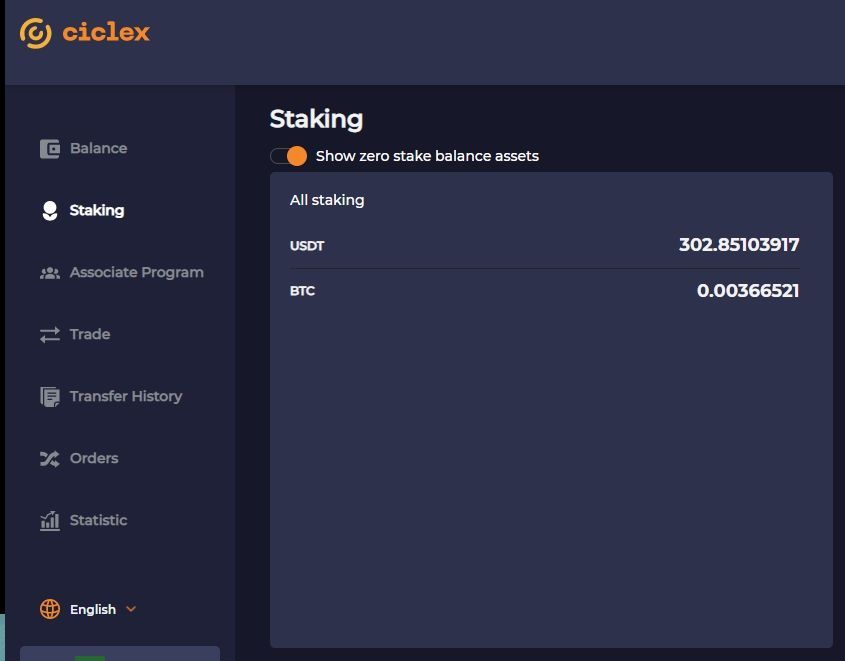Go to Transfer History page
This screenshot has height=661, width=845.
click(x=125, y=397)
